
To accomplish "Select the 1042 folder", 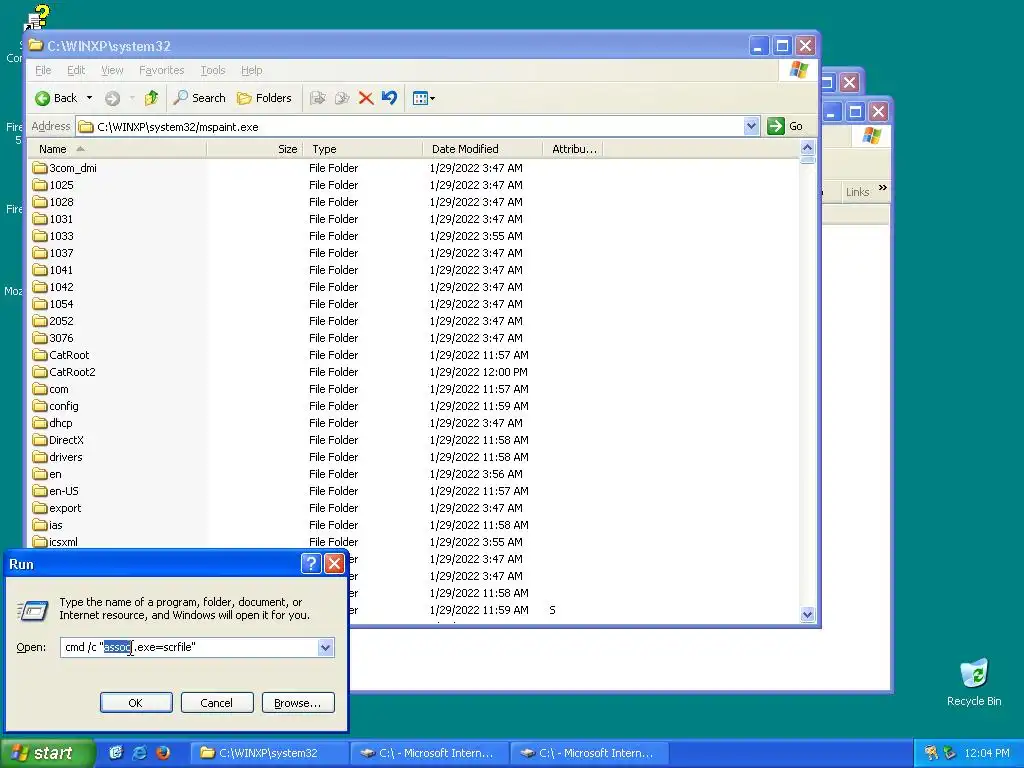I will click(x=53, y=287).
